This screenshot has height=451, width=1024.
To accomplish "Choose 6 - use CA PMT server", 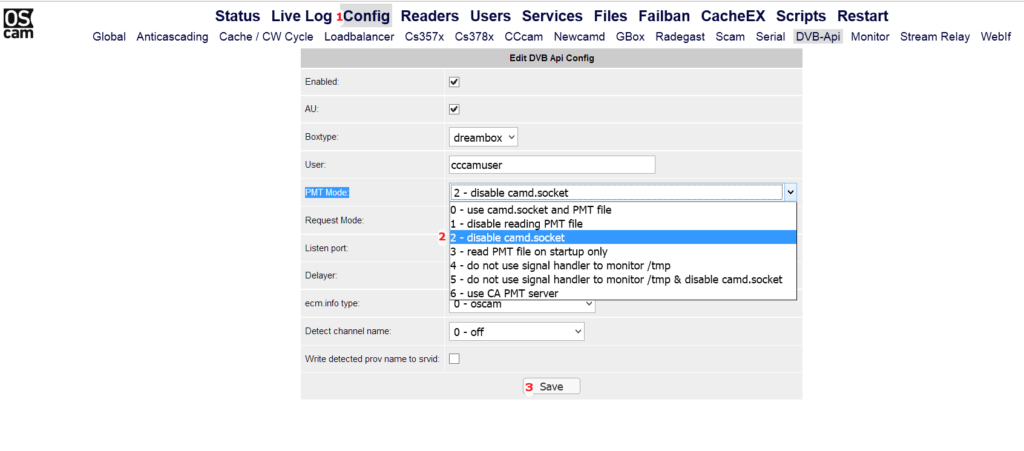I will click(x=622, y=293).
